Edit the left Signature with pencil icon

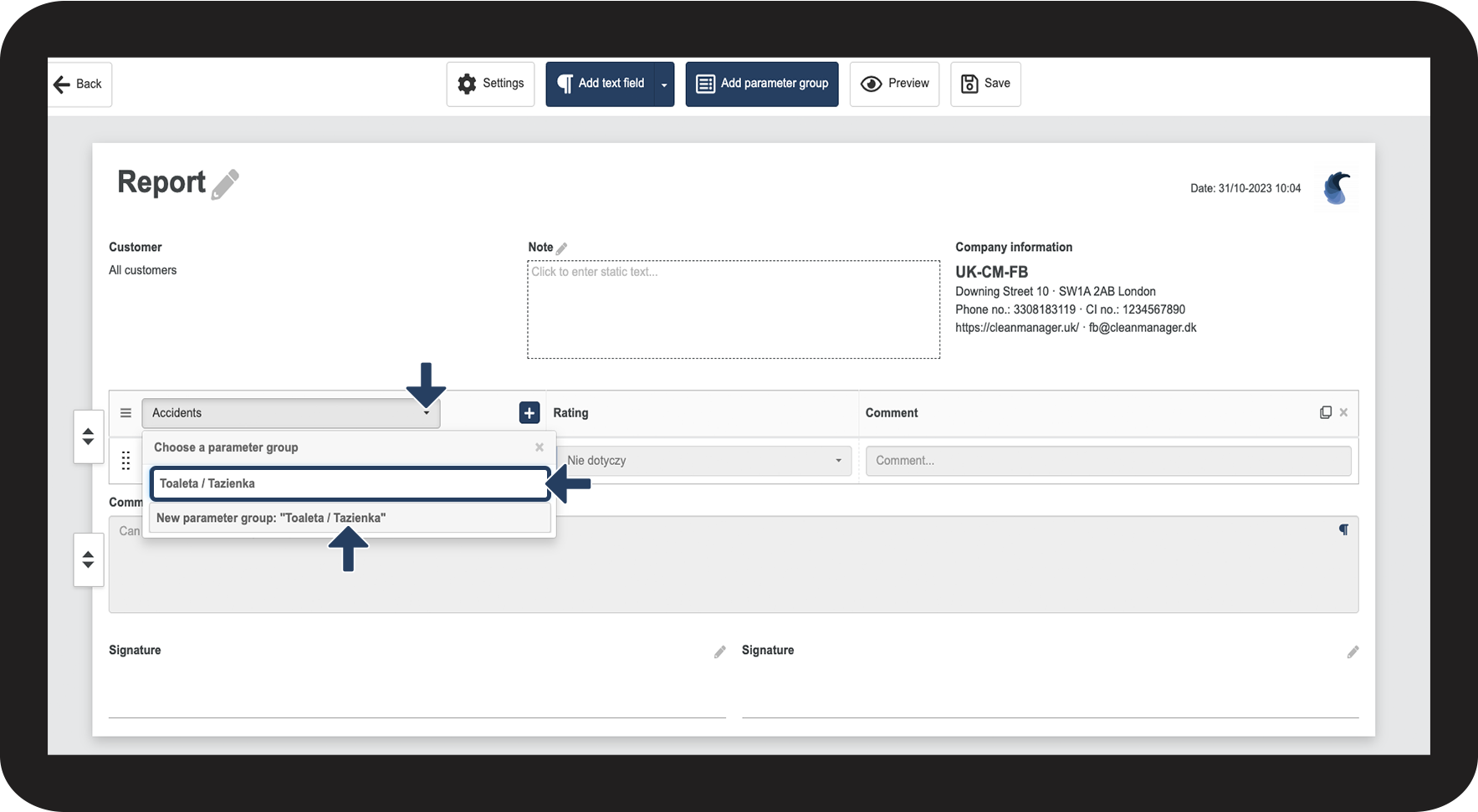pos(719,652)
